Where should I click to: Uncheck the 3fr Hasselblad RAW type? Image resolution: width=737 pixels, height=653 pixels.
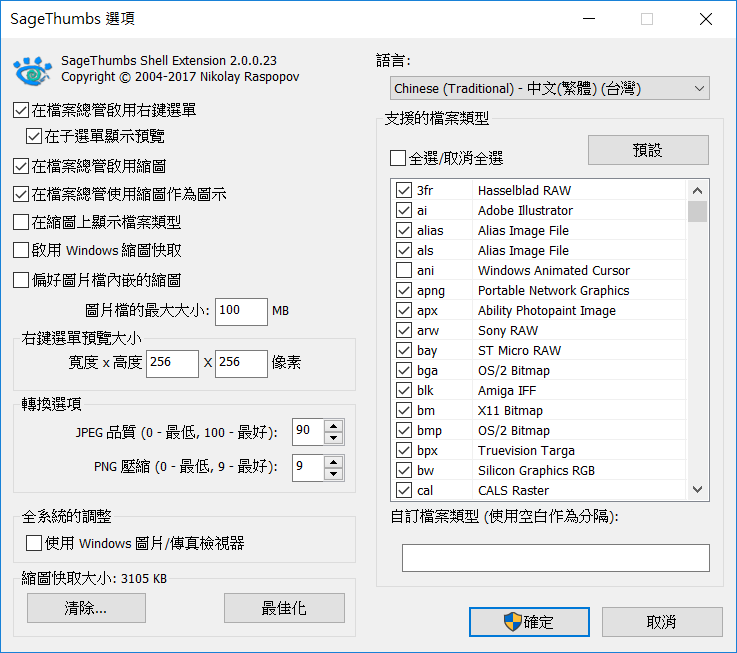(x=404, y=190)
